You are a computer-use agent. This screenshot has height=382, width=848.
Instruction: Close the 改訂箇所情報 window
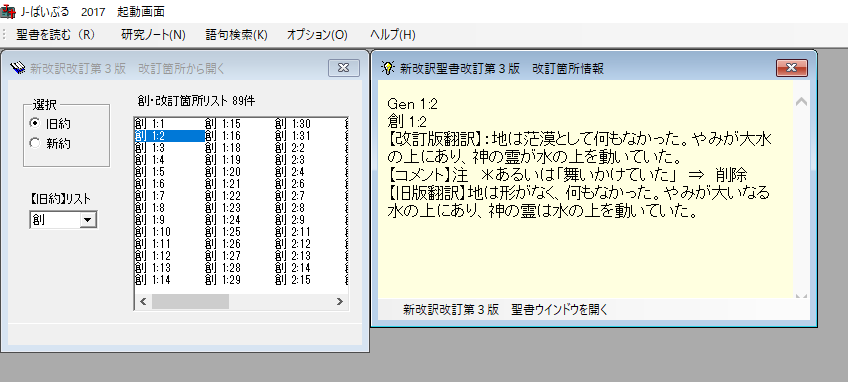792,68
